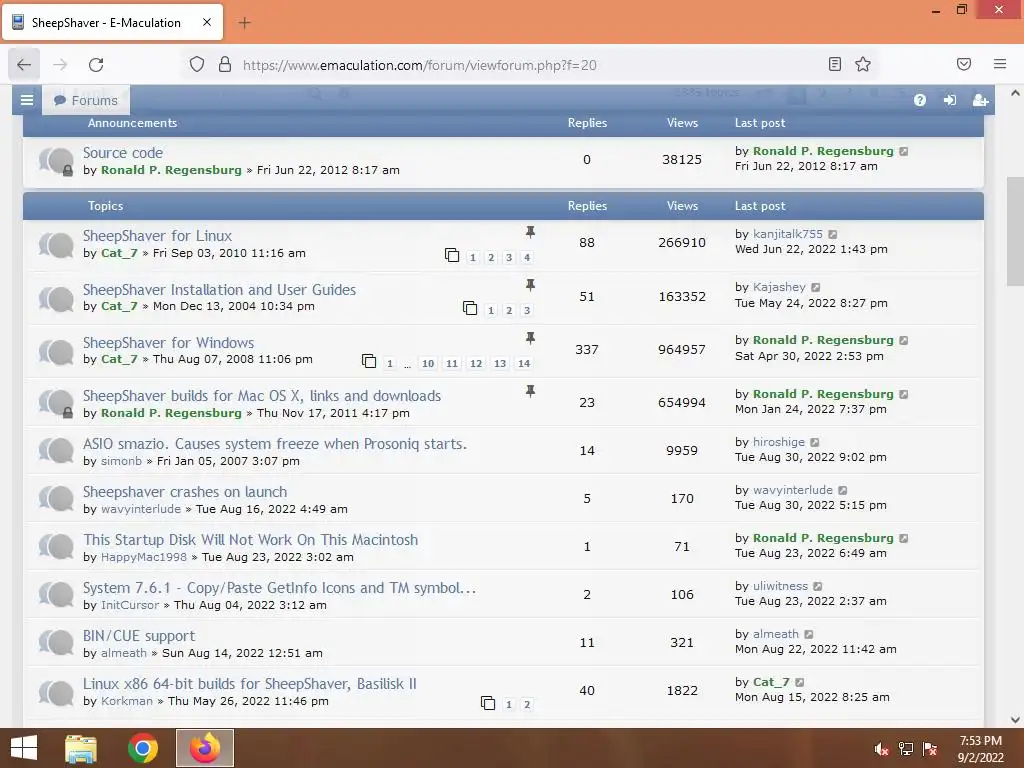Open the Firefox application menu
This screenshot has width=1024, height=768.
pos(1000,64)
